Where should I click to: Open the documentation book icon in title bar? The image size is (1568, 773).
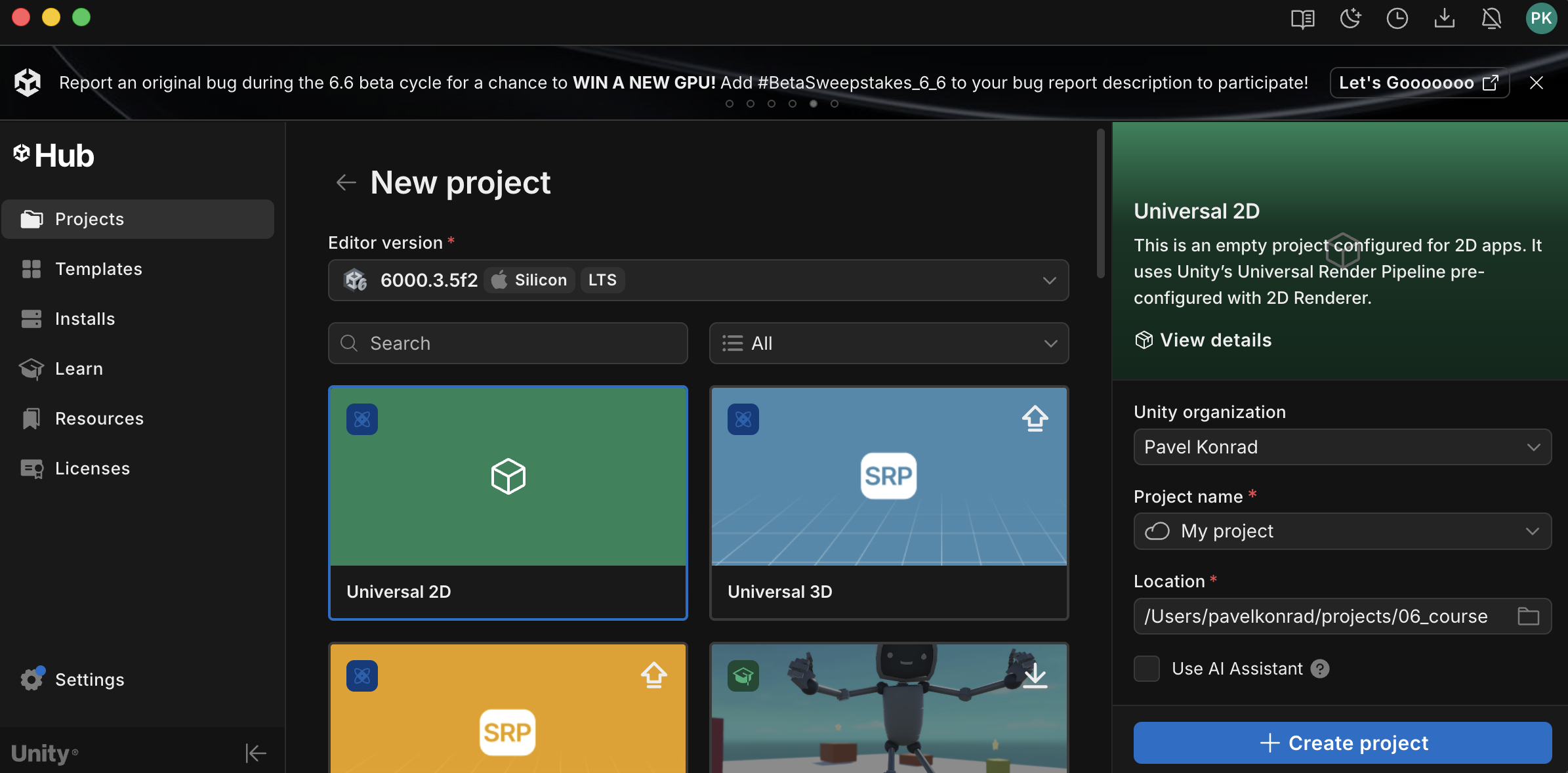(x=1302, y=18)
